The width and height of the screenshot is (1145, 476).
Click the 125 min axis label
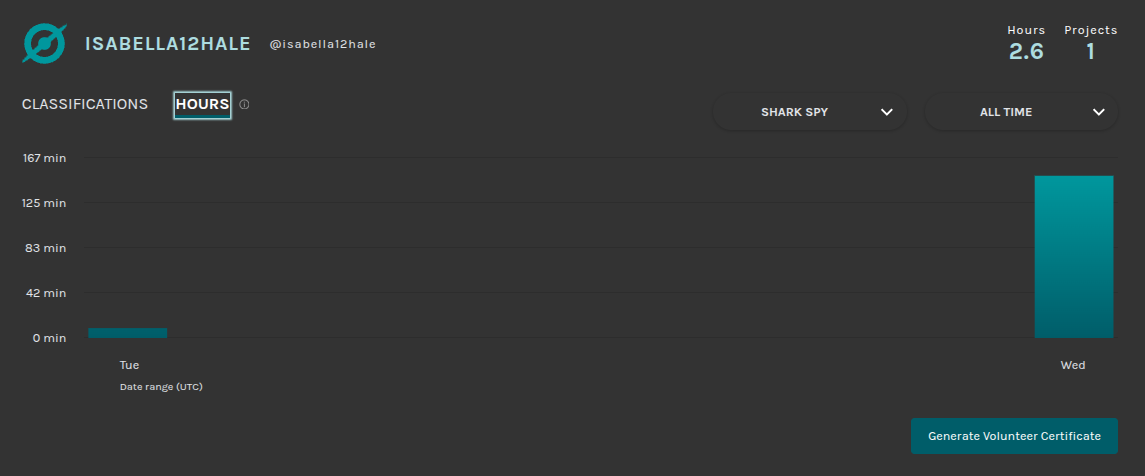(x=44, y=203)
